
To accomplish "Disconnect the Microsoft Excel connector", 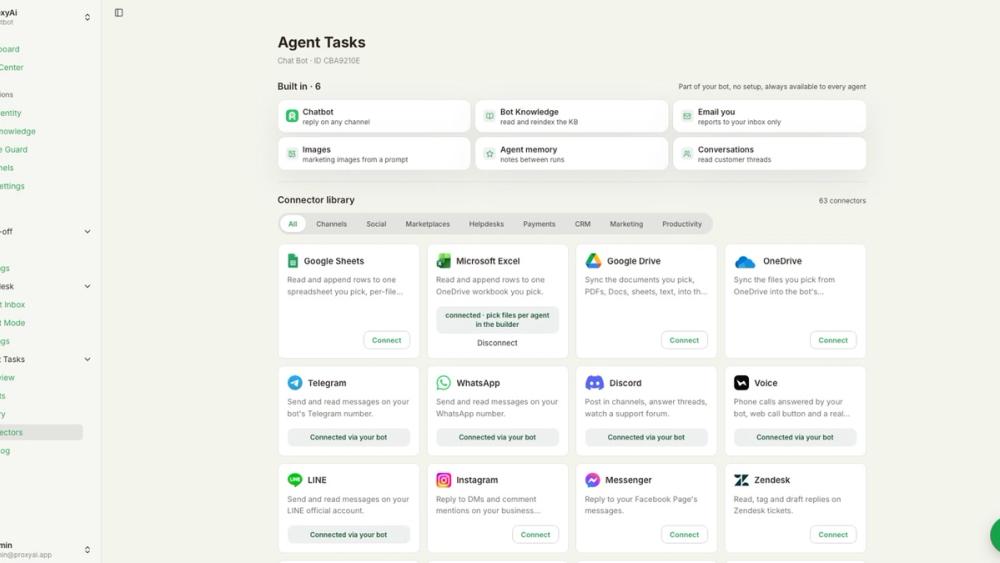I will 497,343.
